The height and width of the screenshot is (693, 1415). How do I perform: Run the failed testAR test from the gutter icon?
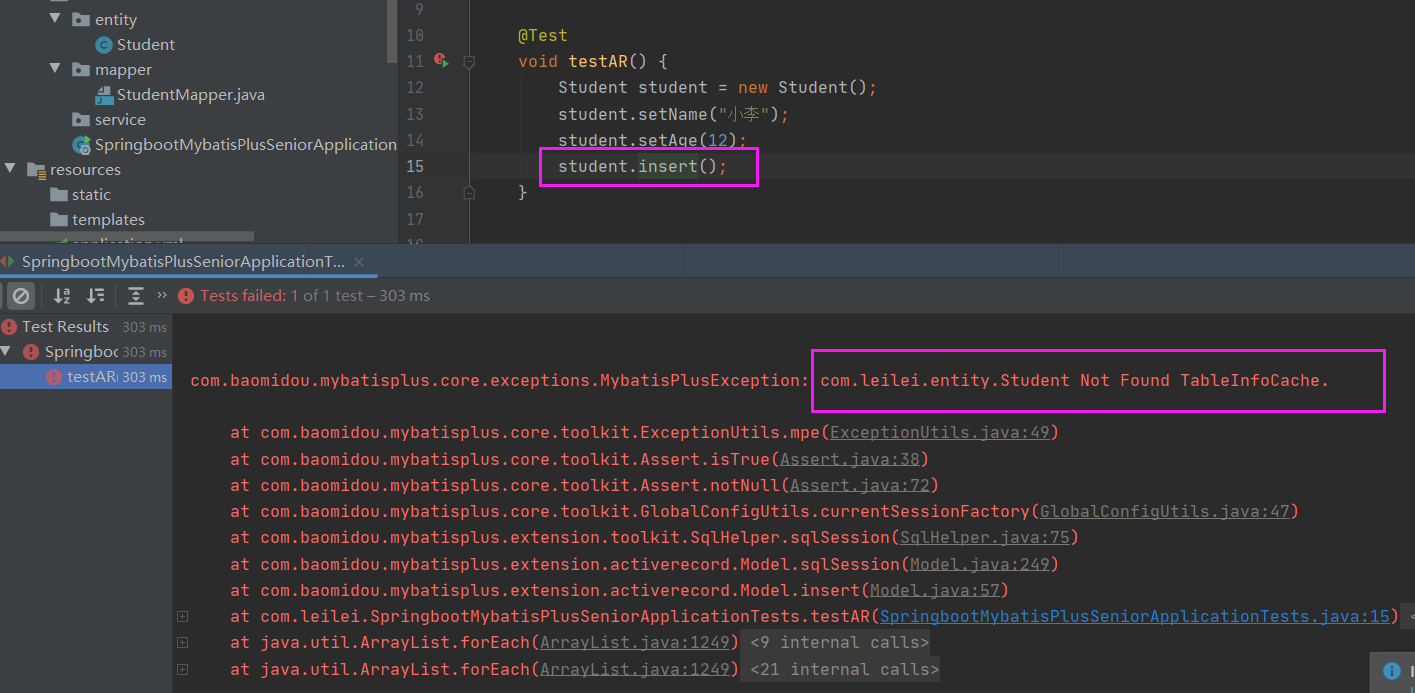441,60
